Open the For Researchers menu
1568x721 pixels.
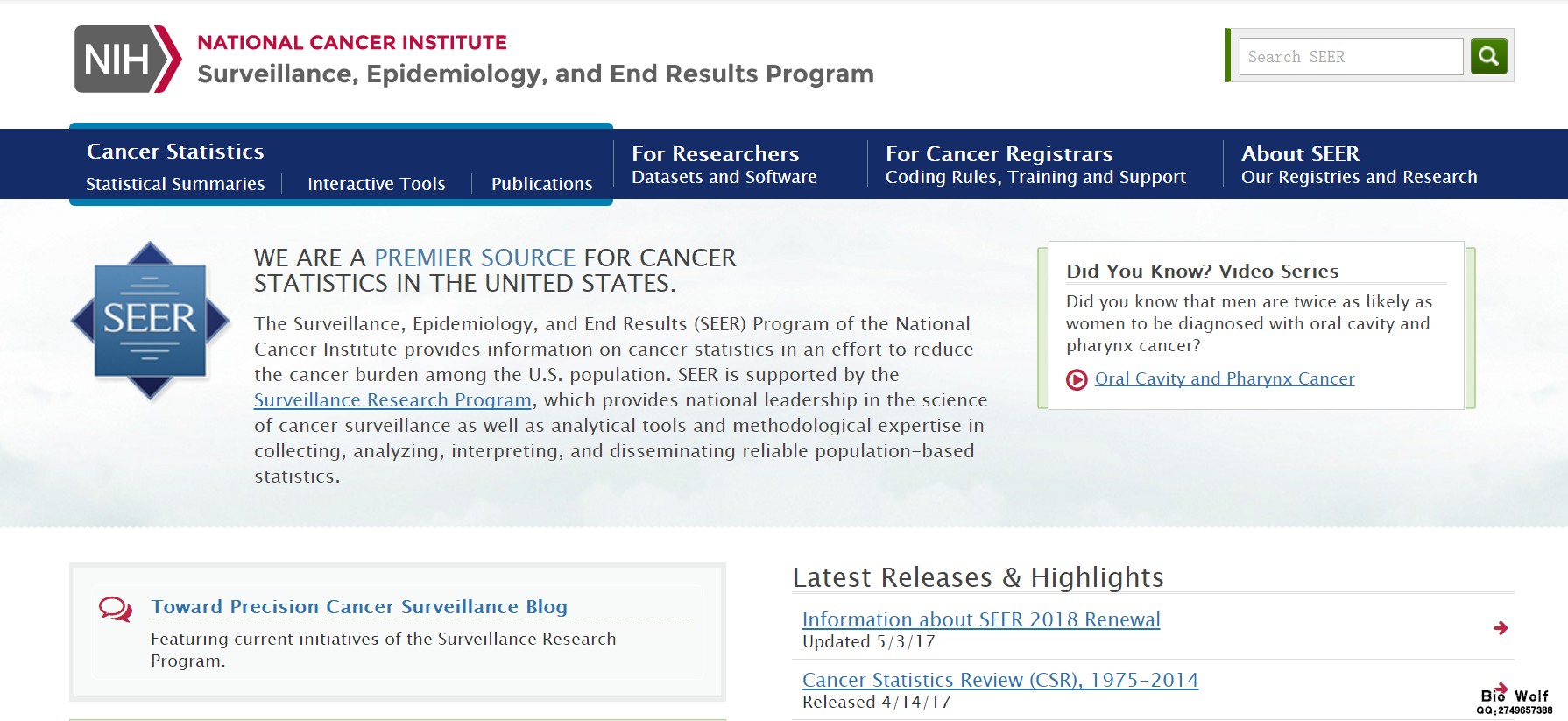click(x=716, y=154)
